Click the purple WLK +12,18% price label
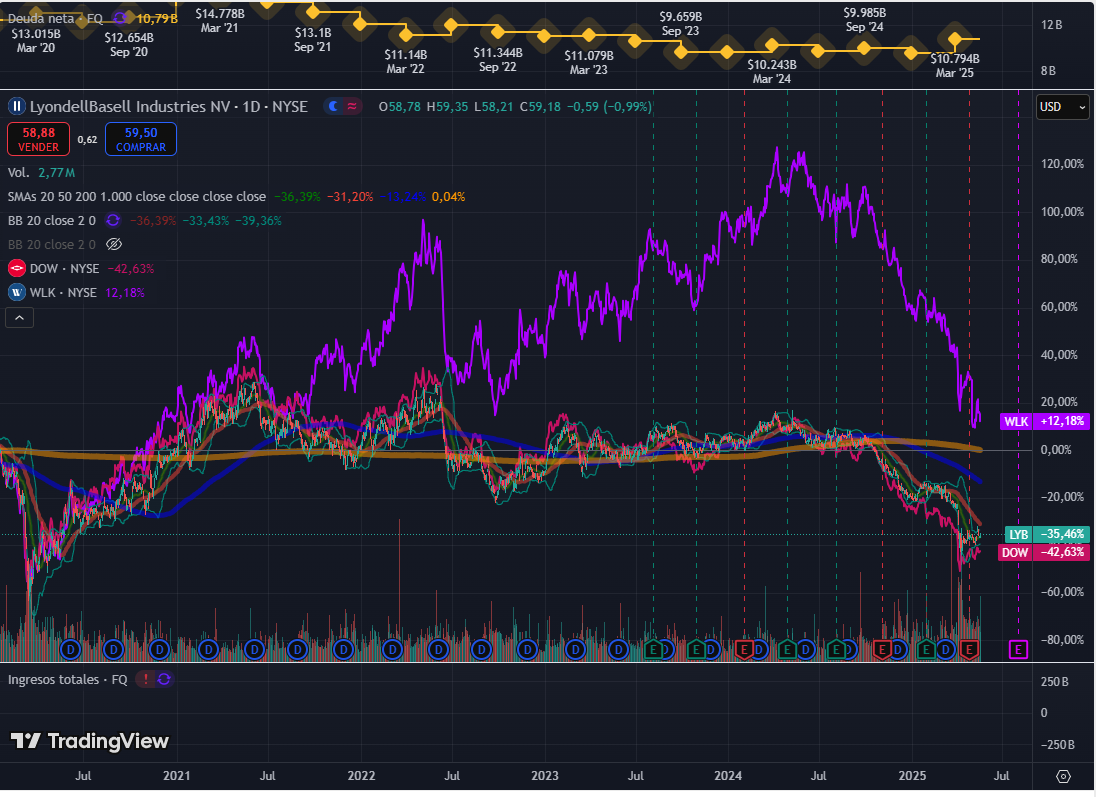1096x797 pixels. coord(1045,422)
